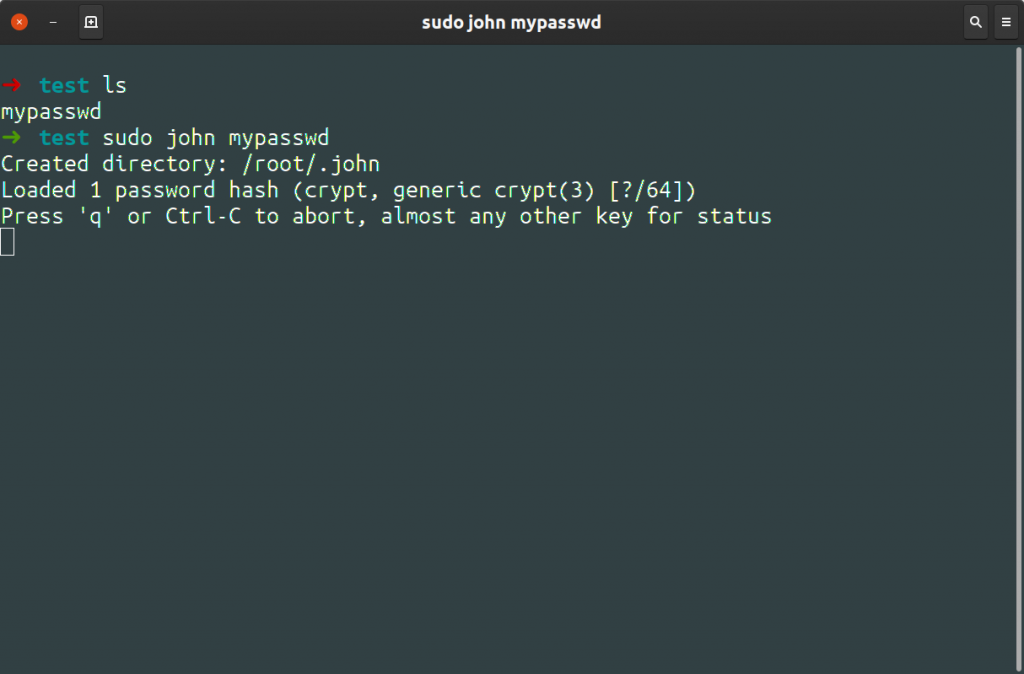Click the '/root/.john' directory path
The height and width of the screenshot is (674, 1024).
point(311,164)
